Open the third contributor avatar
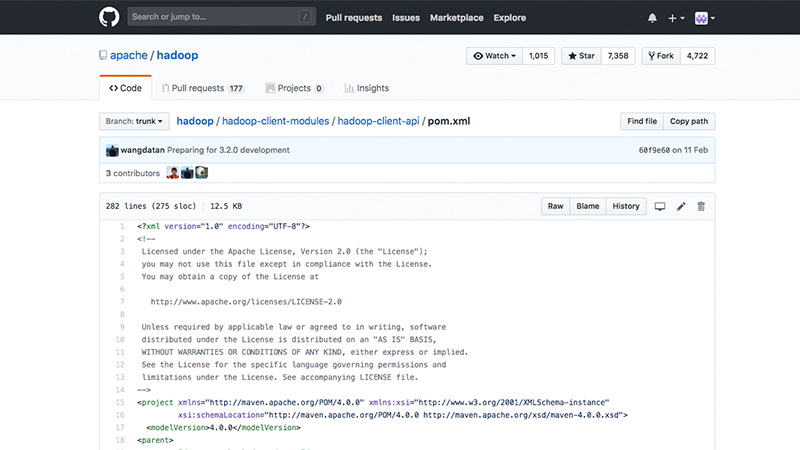 point(202,173)
